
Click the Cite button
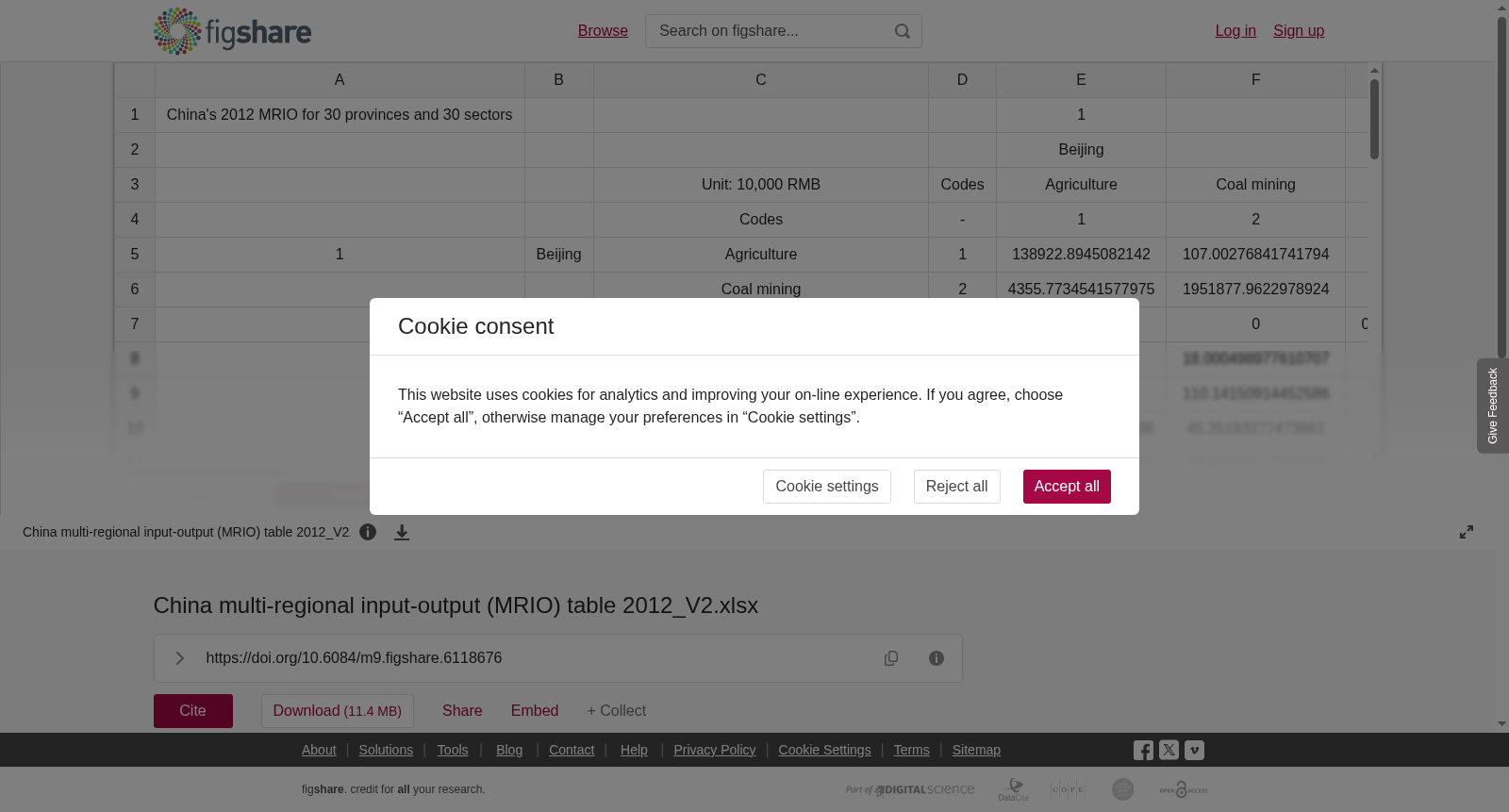193,711
